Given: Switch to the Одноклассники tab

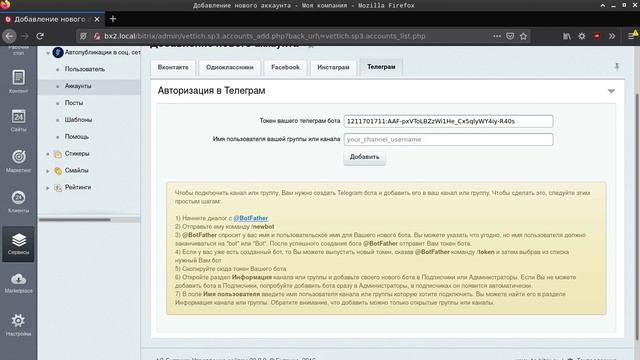Looking at the screenshot, I should (230, 67).
